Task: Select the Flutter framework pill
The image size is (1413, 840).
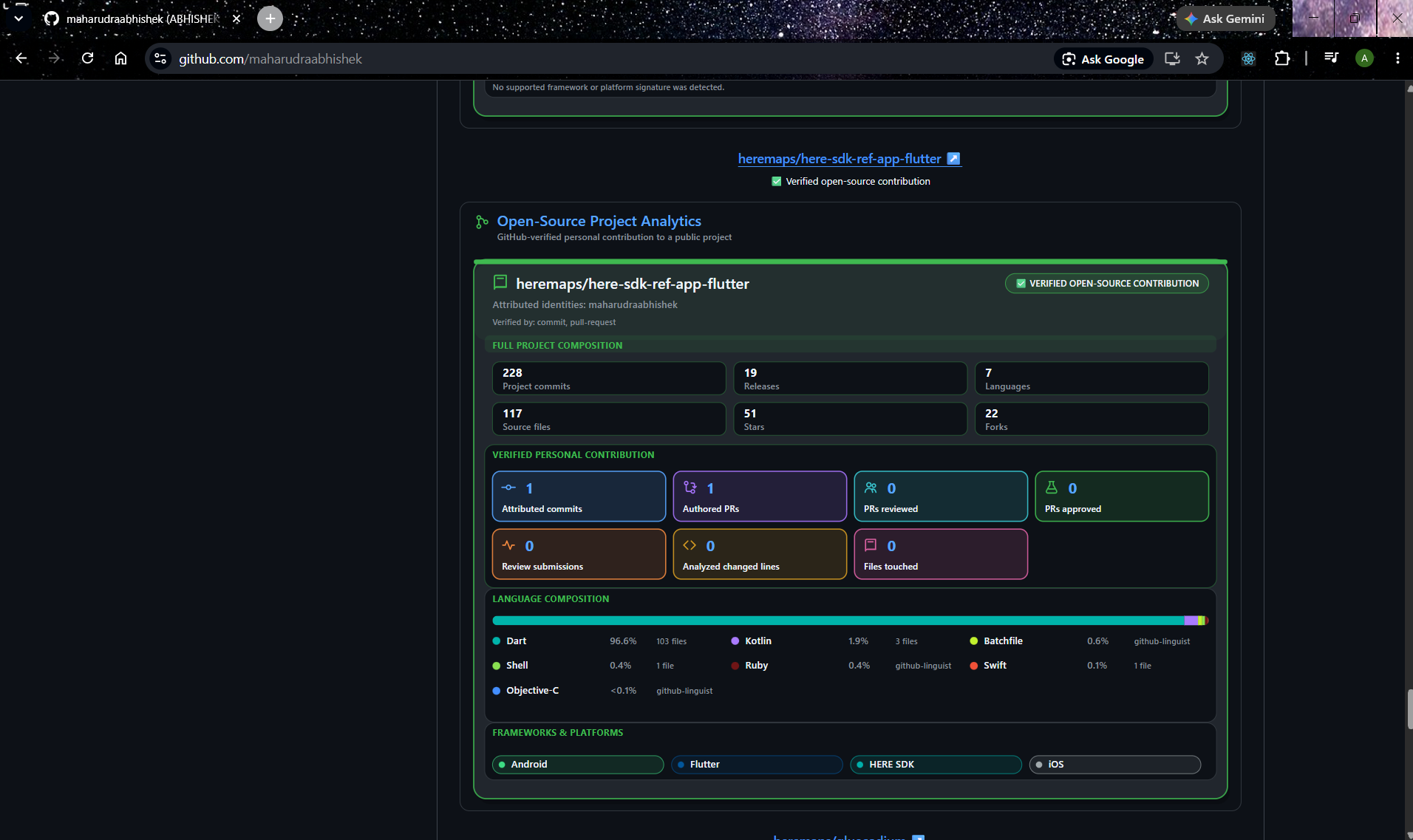Action: coord(757,765)
